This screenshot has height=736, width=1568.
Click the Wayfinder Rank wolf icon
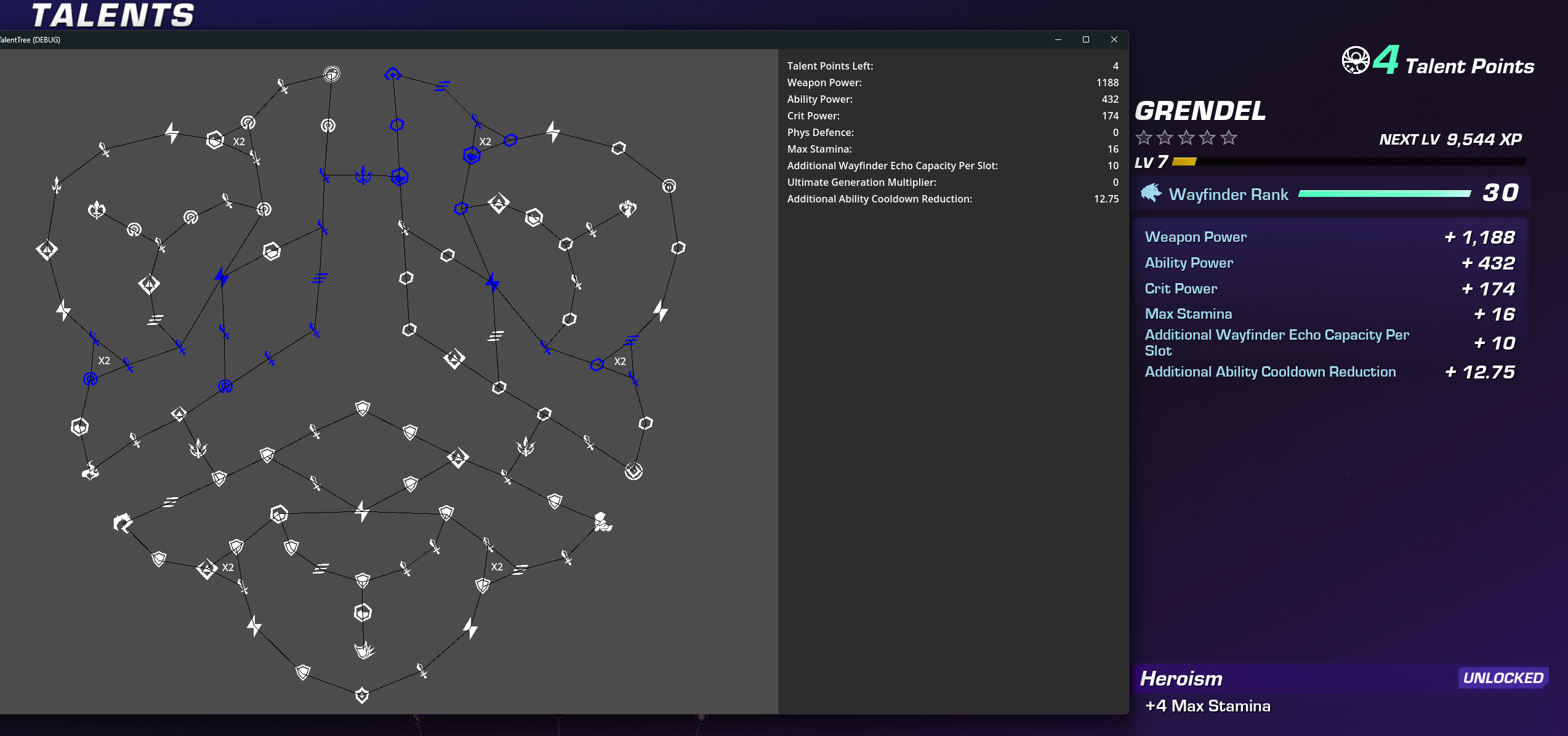point(1150,193)
